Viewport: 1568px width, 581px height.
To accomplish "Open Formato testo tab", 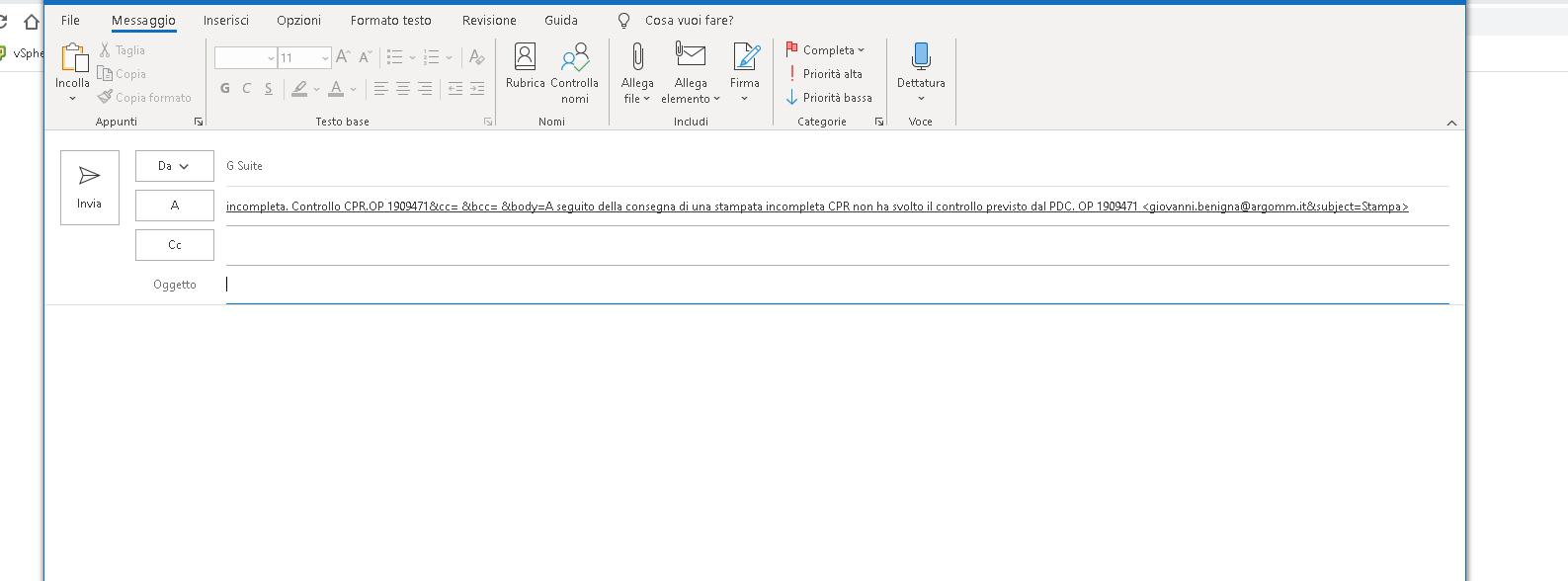I will click(x=391, y=20).
